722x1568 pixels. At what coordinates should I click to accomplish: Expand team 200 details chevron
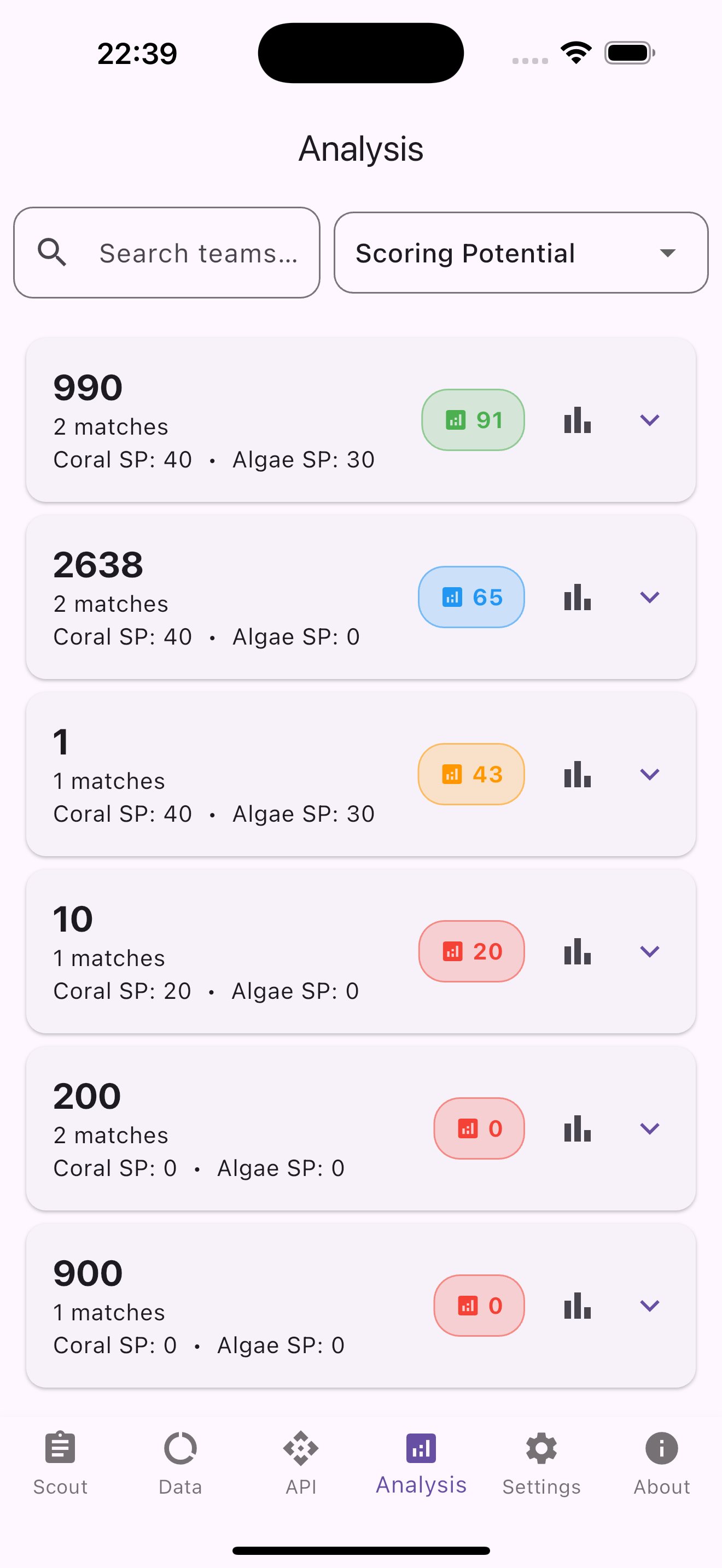pyautogui.click(x=650, y=1128)
